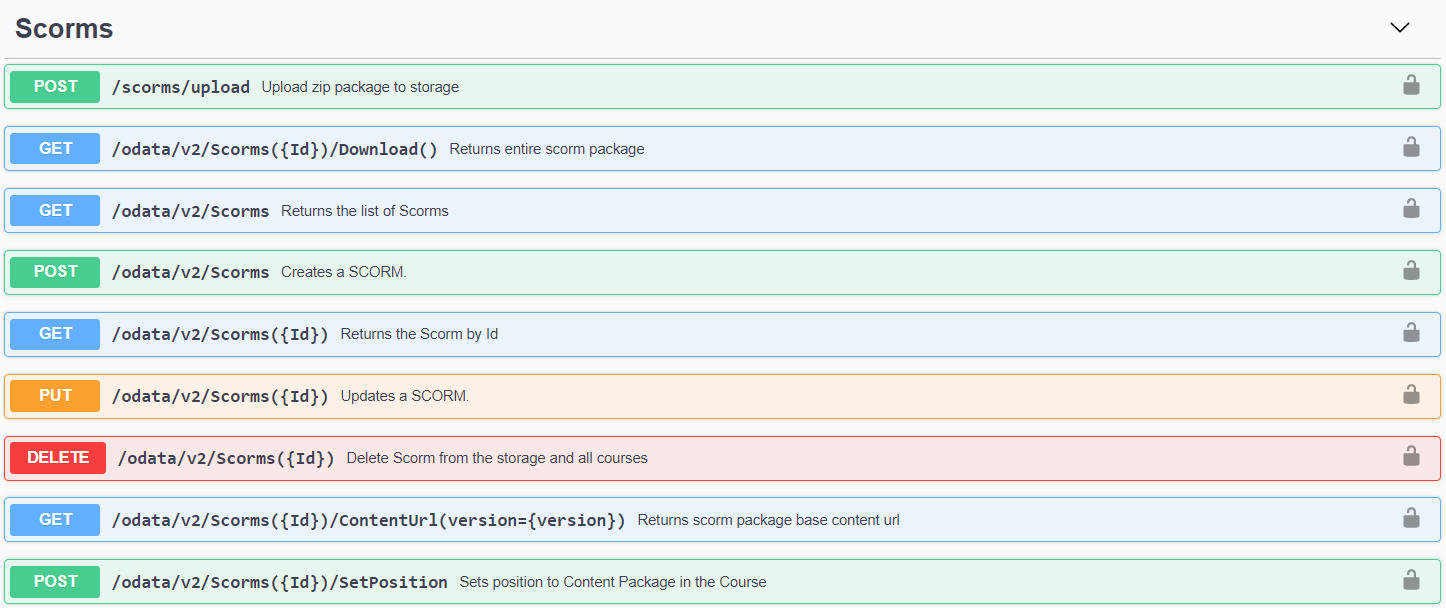Click the GET badge for Download() endpoint

[55, 149]
